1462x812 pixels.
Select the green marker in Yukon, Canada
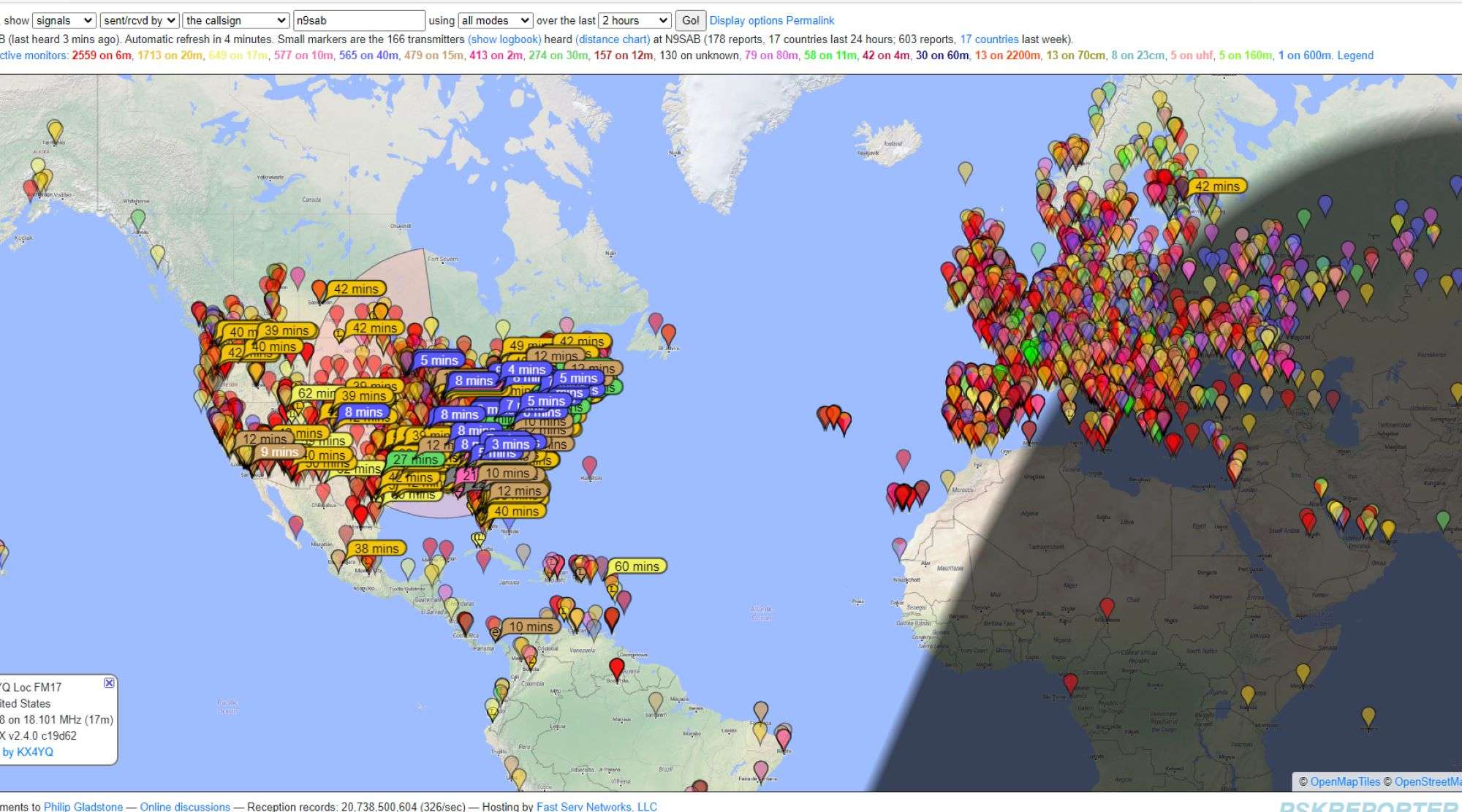click(x=138, y=219)
